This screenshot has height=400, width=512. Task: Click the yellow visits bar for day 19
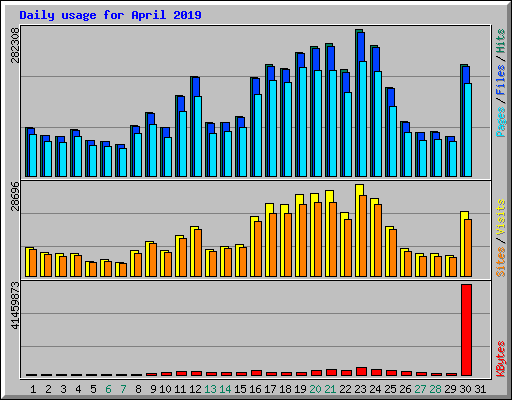299,235
